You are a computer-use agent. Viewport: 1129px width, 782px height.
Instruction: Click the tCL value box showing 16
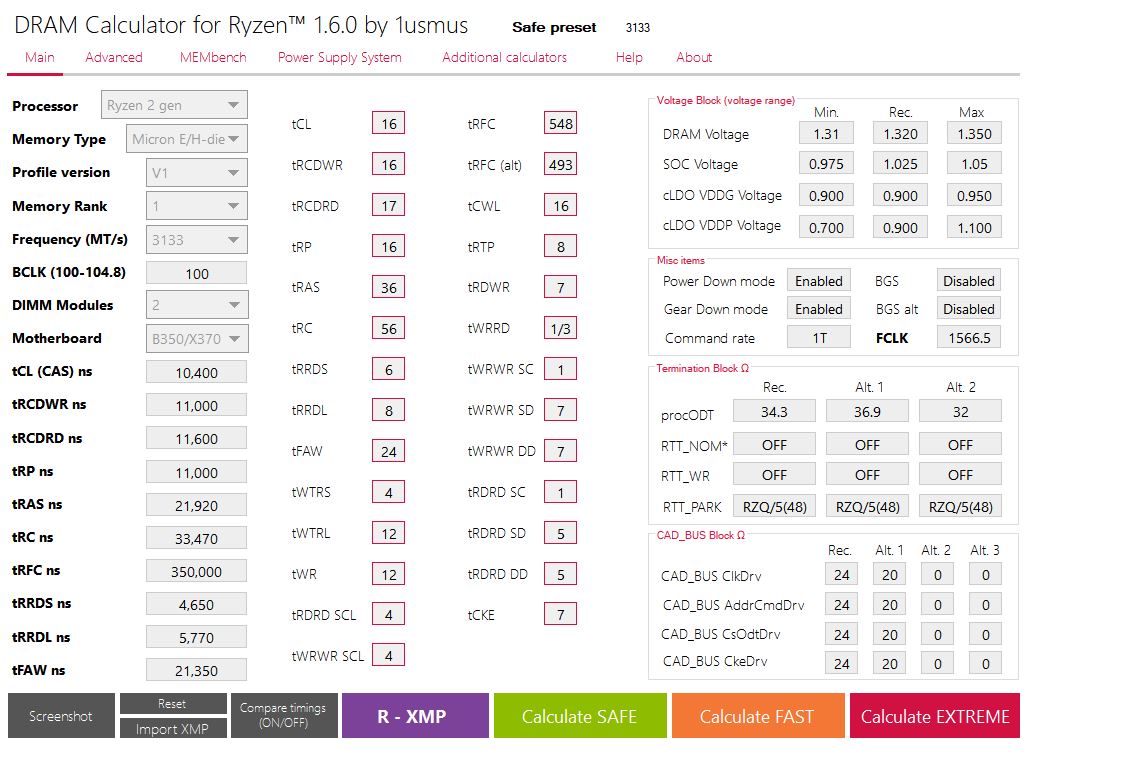pos(389,124)
